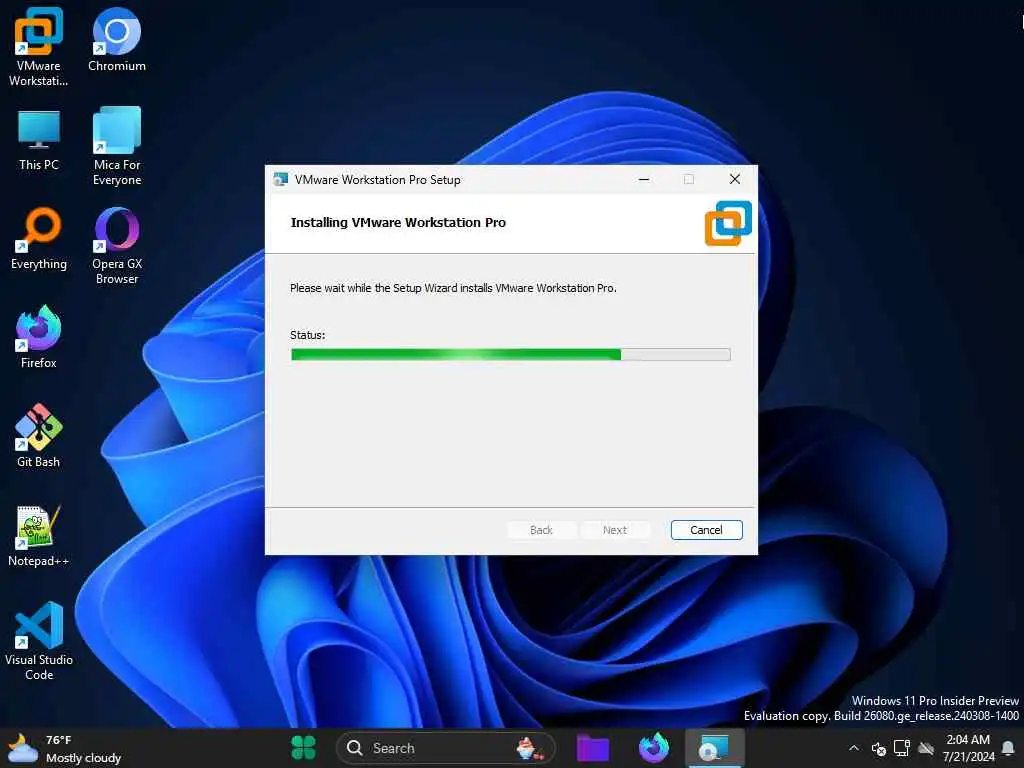
Task: Open the weather widget showing 76°F
Action: (x=64, y=749)
